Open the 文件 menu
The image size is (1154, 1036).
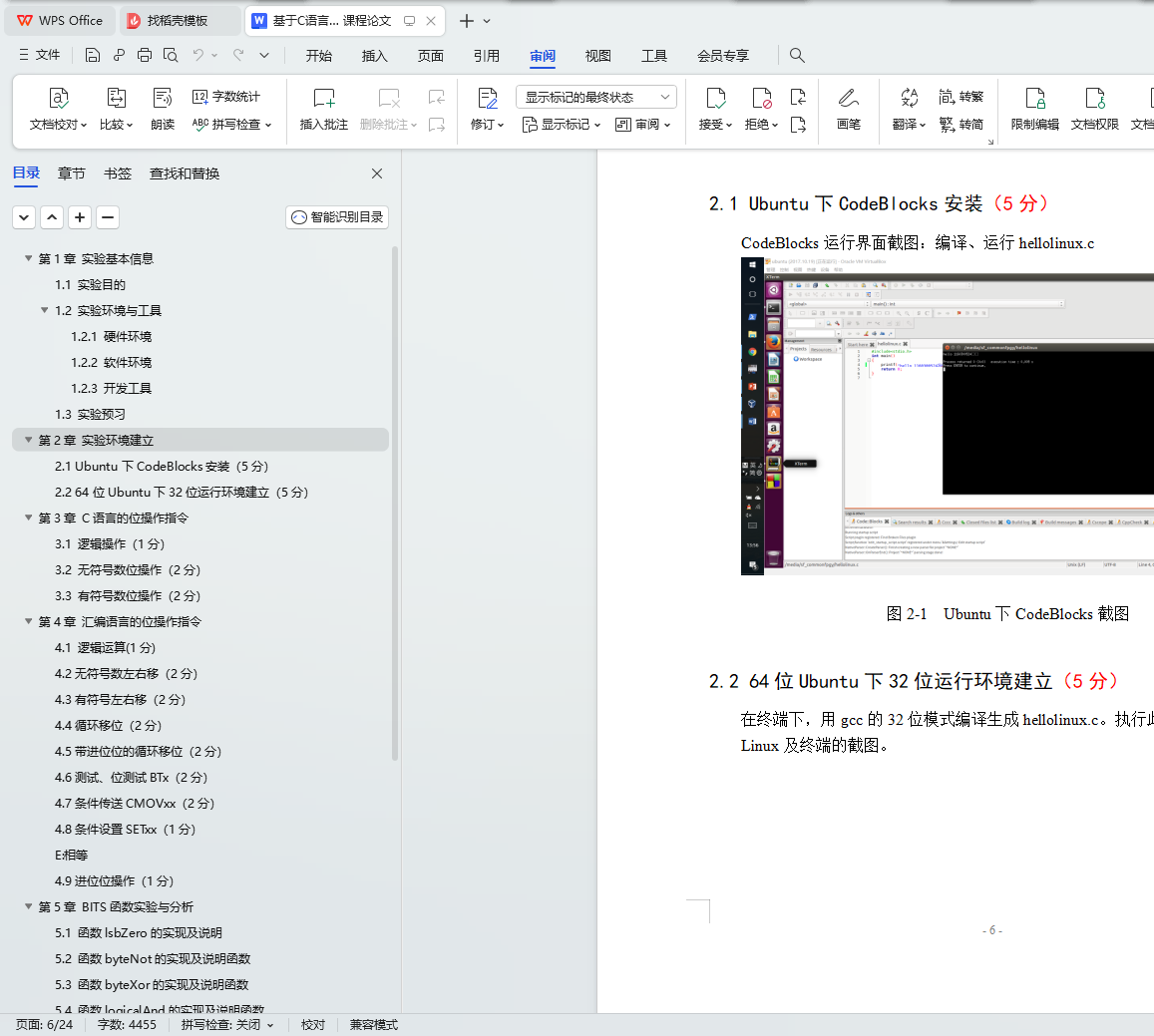(x=39, y=55)
